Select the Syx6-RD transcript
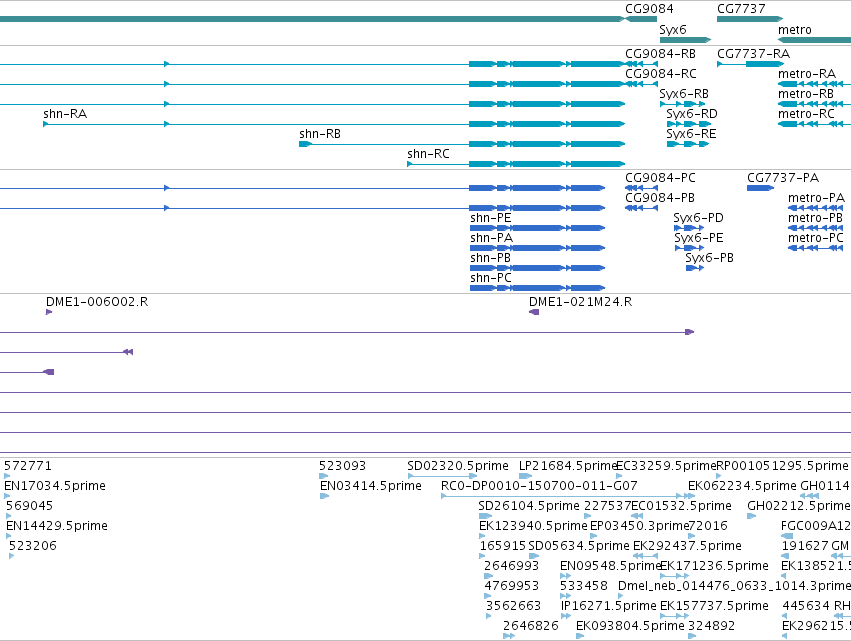The height and width of the screenshot is (641, 851). tap(689, 124)
